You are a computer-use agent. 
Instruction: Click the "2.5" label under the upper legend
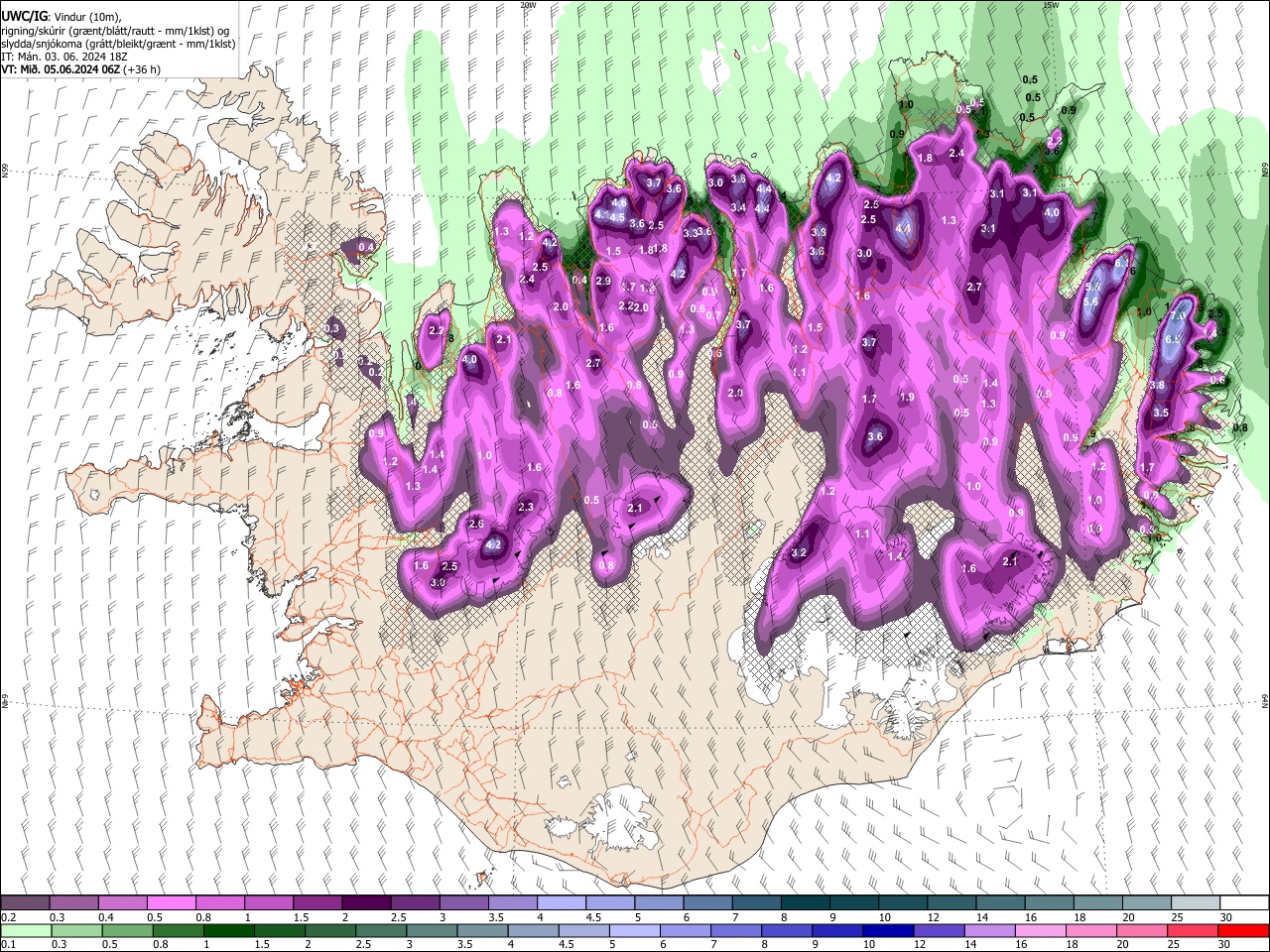point(398,917)
